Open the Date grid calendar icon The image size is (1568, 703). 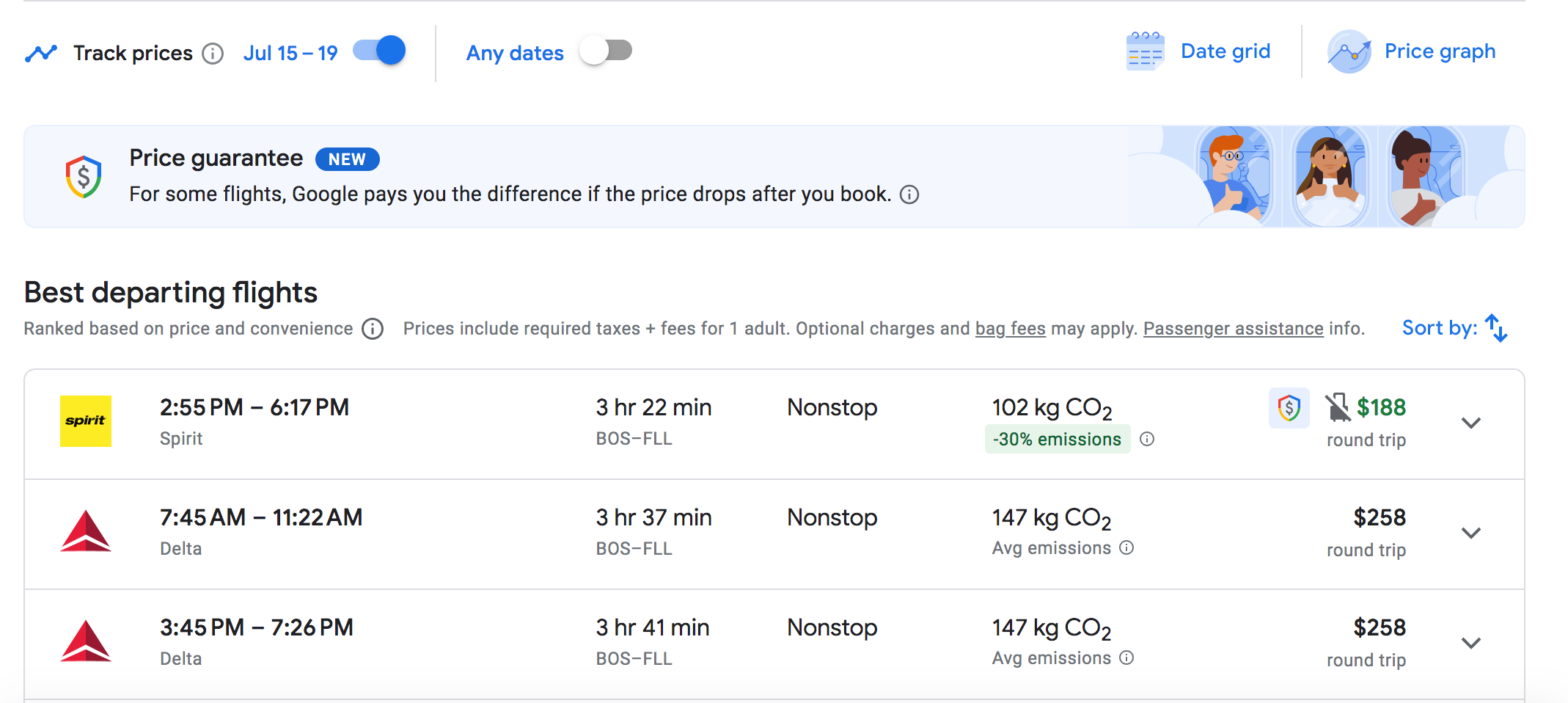[1144, 52]
